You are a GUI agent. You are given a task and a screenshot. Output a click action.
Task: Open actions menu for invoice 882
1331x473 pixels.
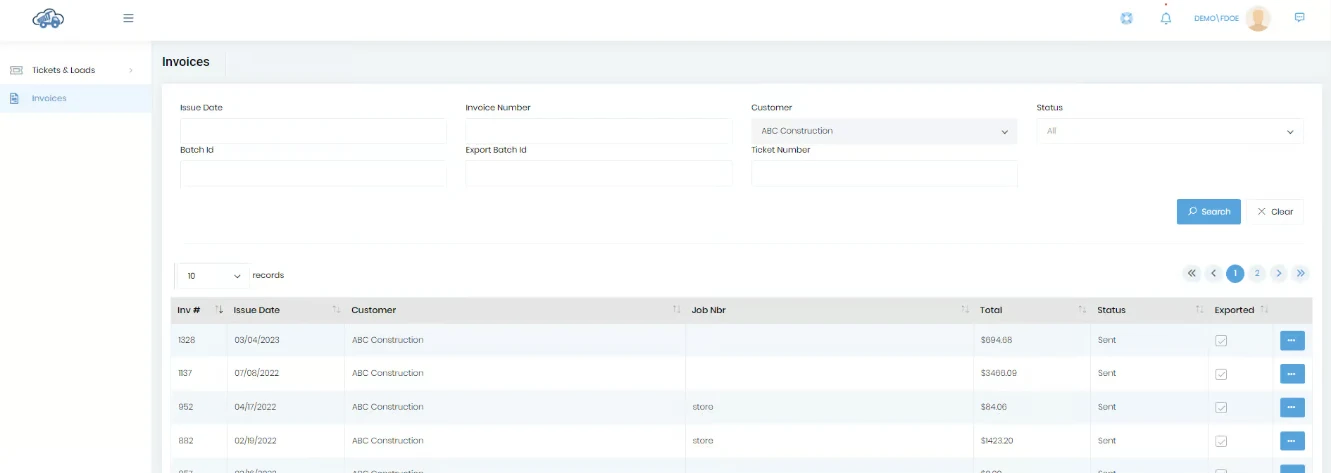point(1292,441)
